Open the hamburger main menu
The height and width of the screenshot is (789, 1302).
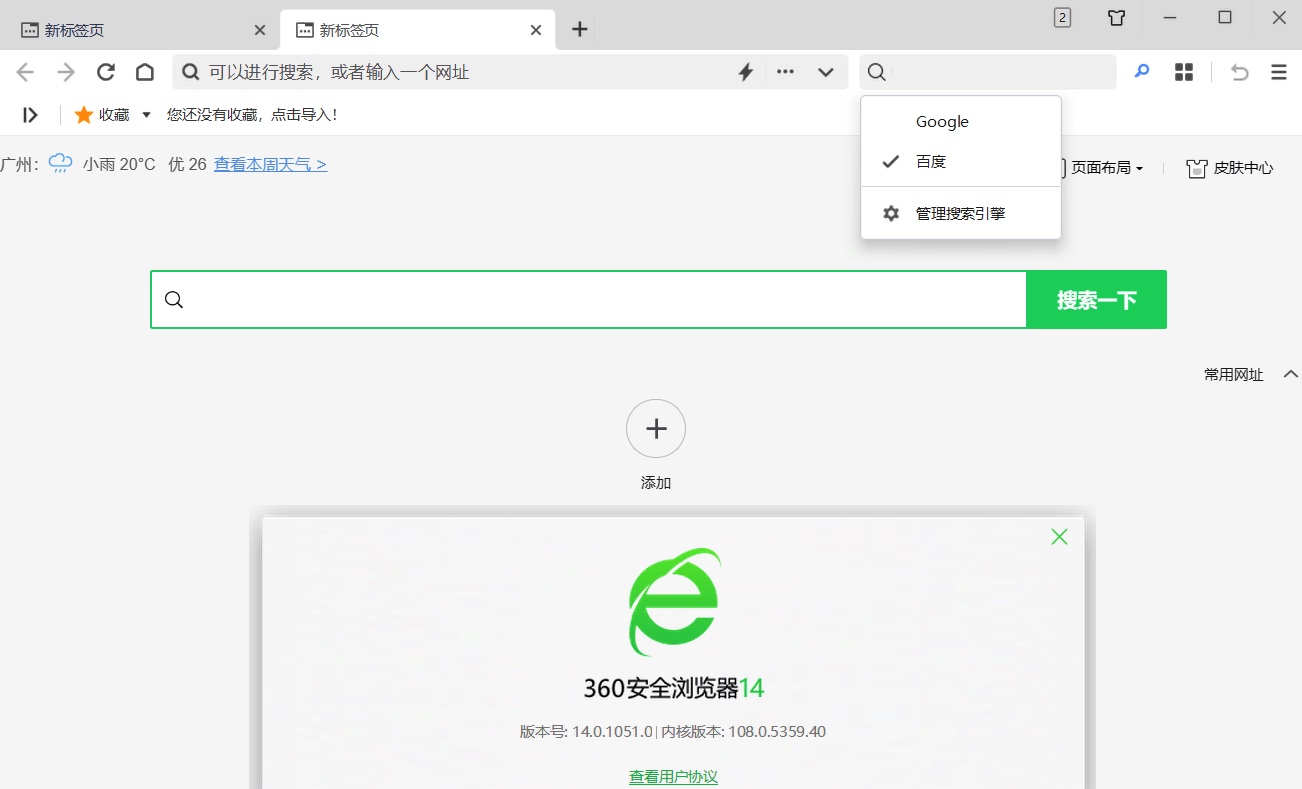click(x=1277, y=71)
